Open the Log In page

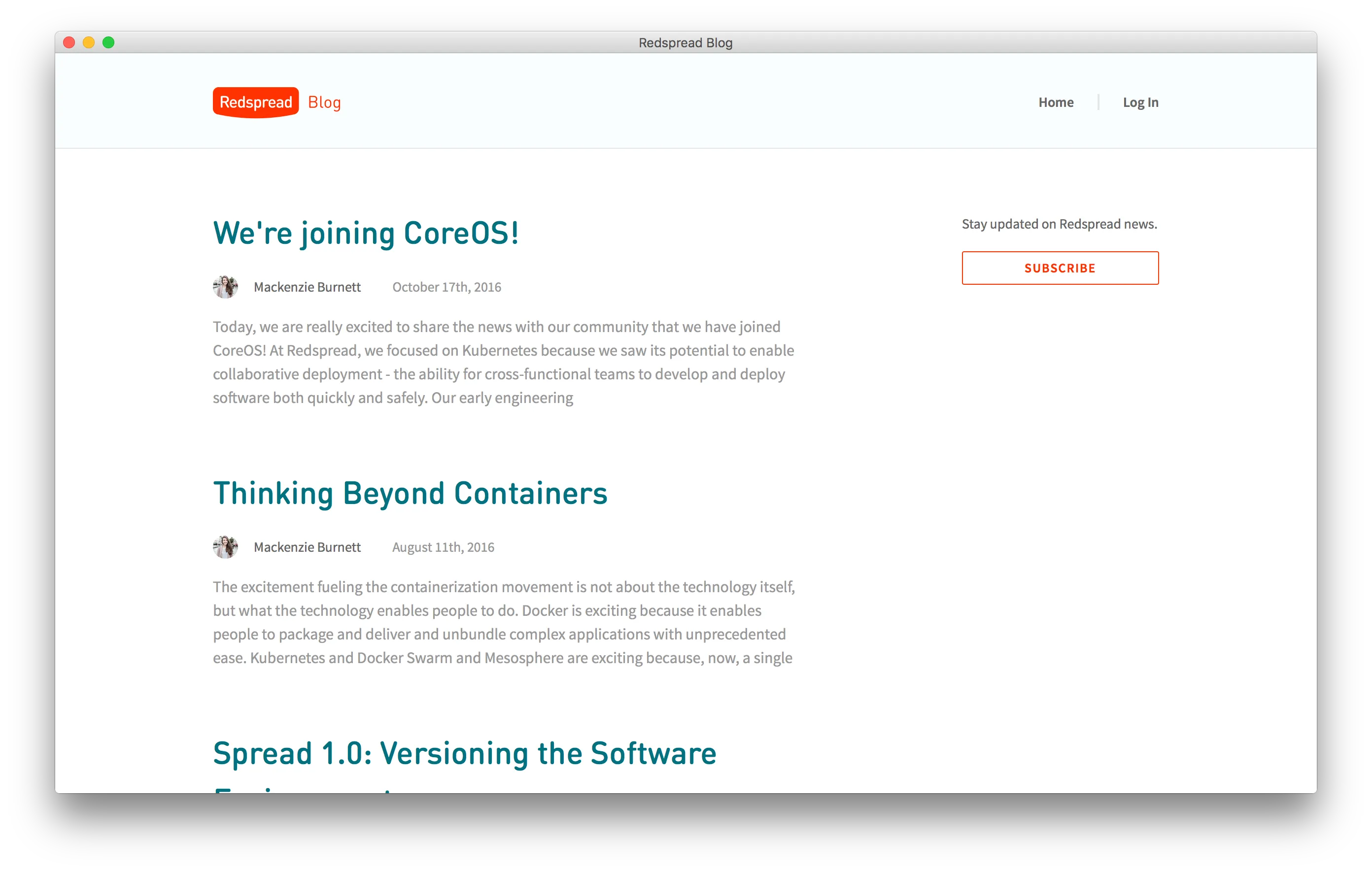[1140, 101]
